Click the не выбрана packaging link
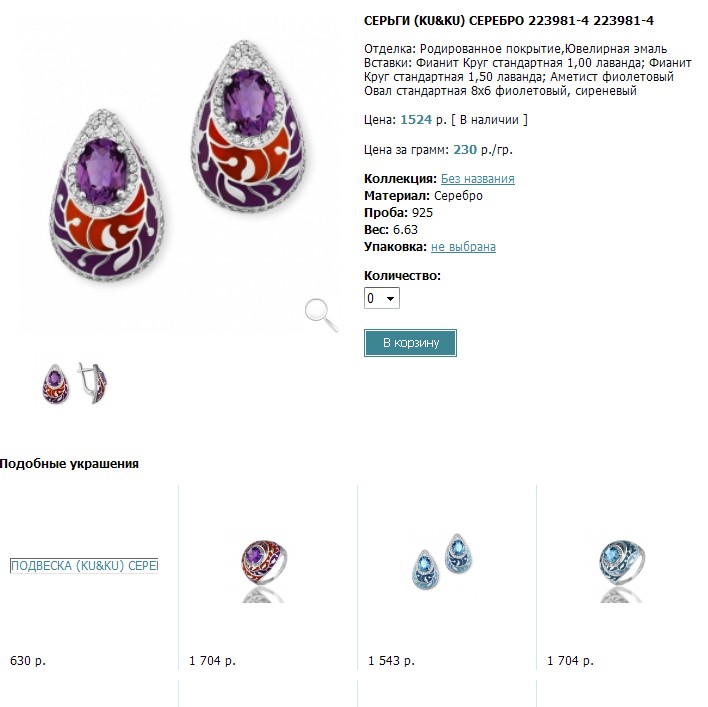Viewport: 708px width, 707px height. (463, 247)
